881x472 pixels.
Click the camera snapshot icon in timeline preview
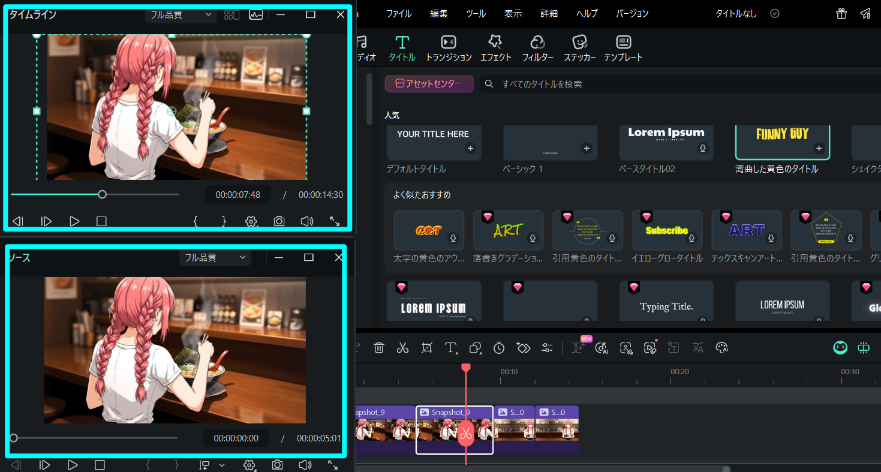pyautogui.click(x=279, y=221)
